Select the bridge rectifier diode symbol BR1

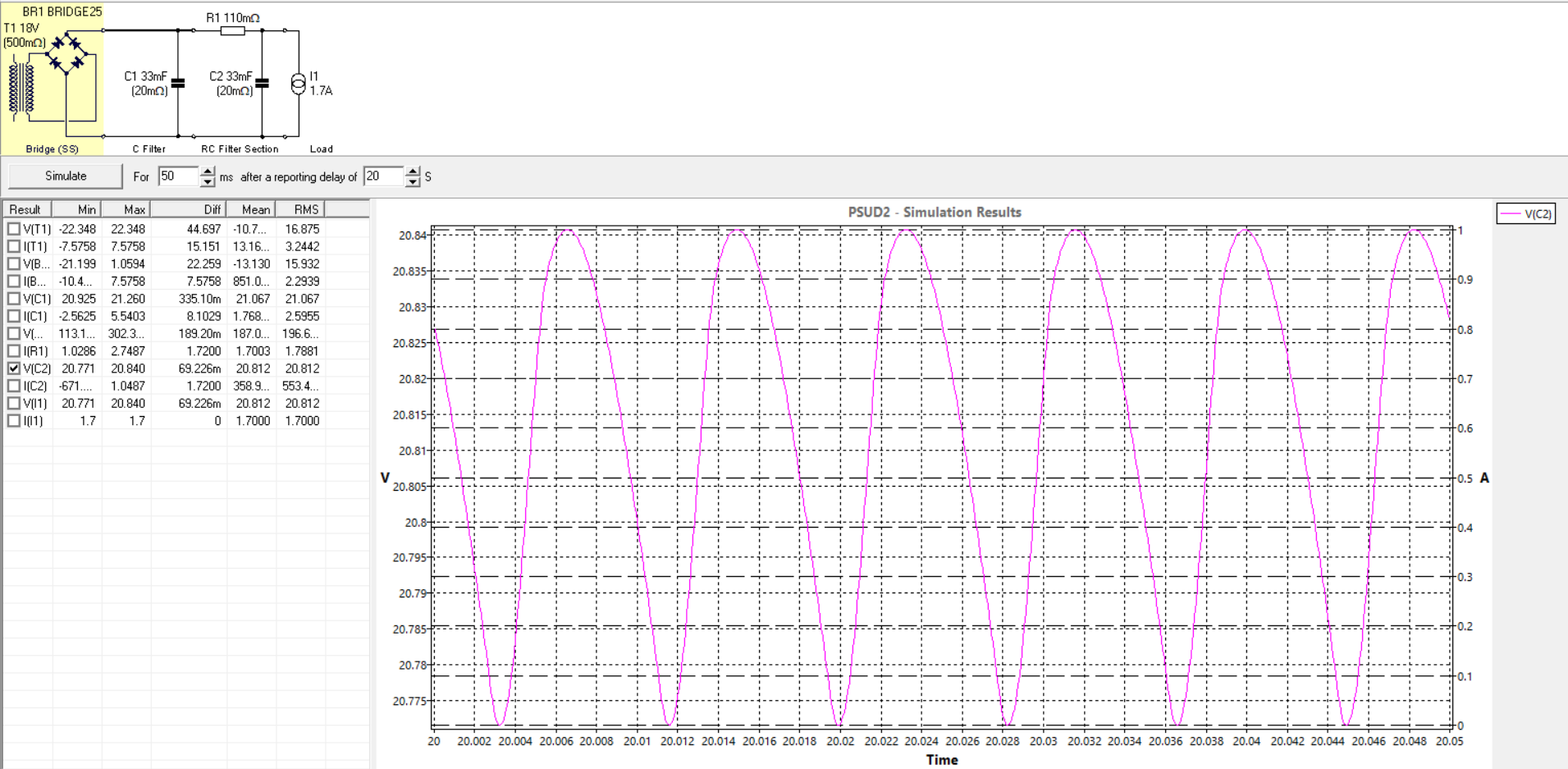(x=66, y=53)
